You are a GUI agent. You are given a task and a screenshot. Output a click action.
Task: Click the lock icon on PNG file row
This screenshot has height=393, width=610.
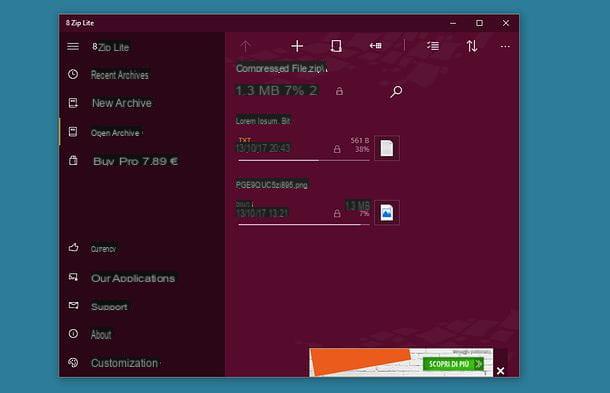tap(337, 213)
